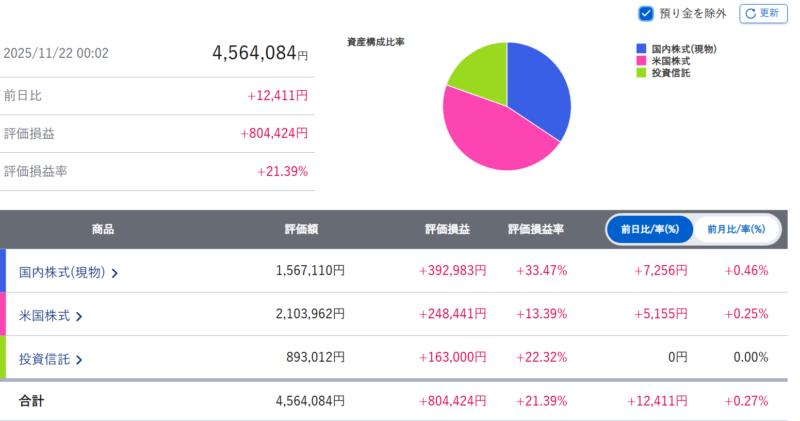Toggle the 預り金を除外 checkbox
The image size is (800, 421).
[646, 14]
